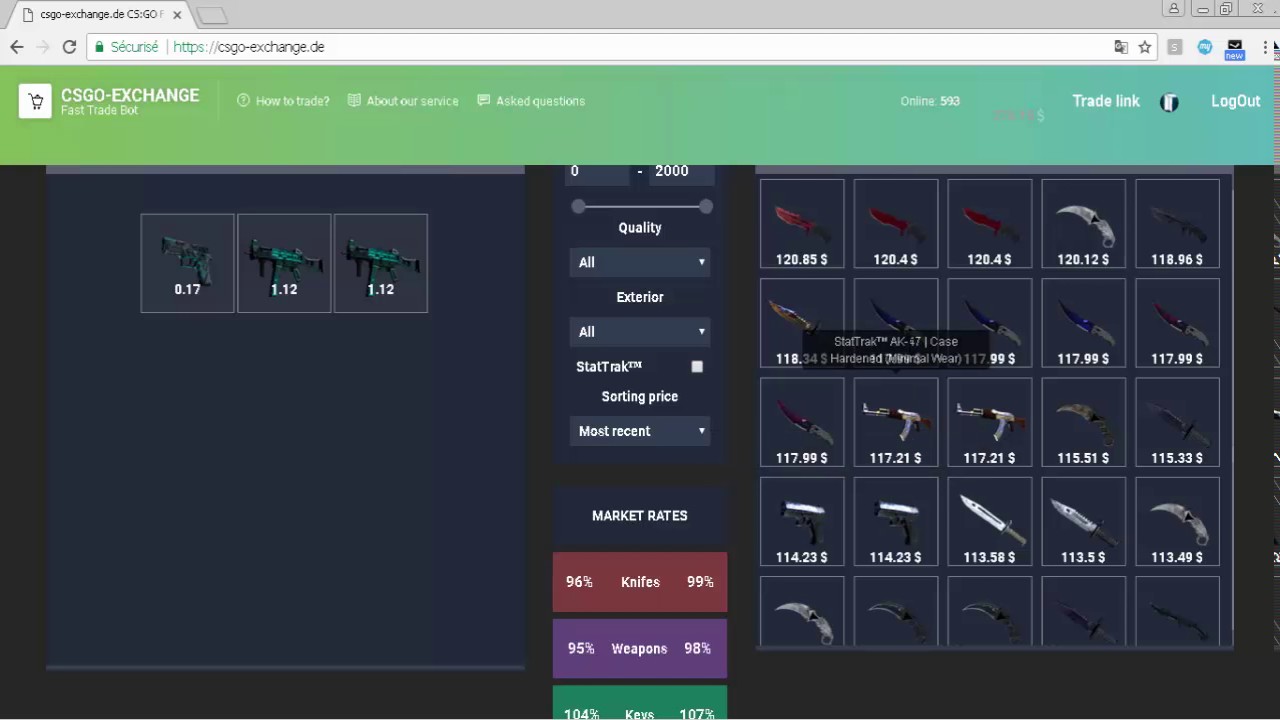
Task: Open the How to trade? help link
Action: pyautogui.click(x=283, y=101)
